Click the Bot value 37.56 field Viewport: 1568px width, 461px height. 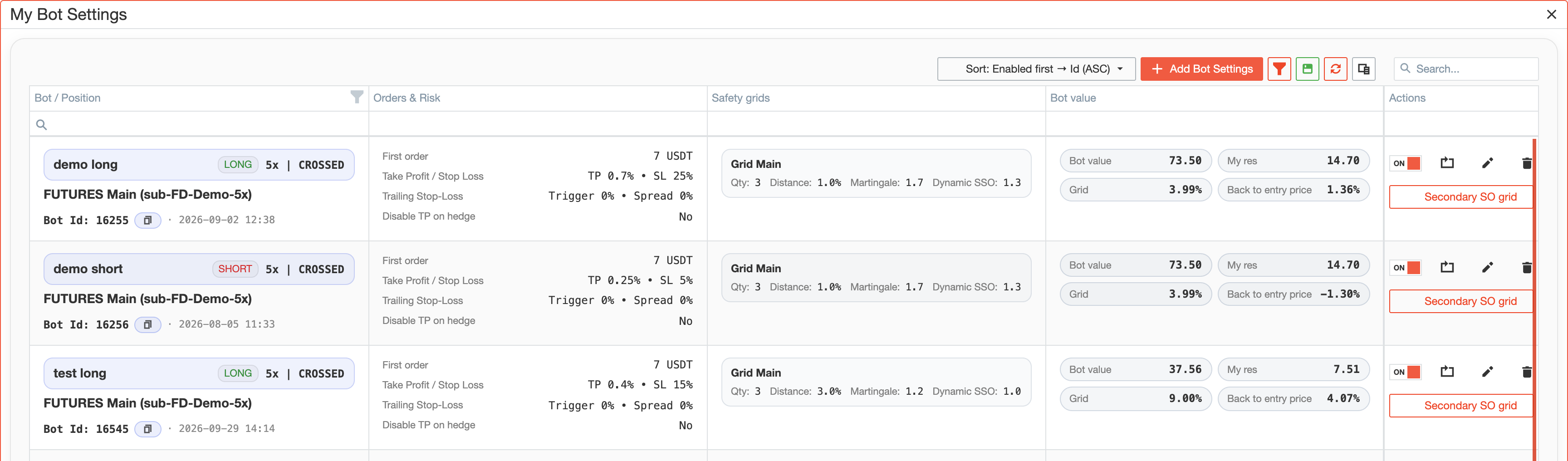[1135, 370]
